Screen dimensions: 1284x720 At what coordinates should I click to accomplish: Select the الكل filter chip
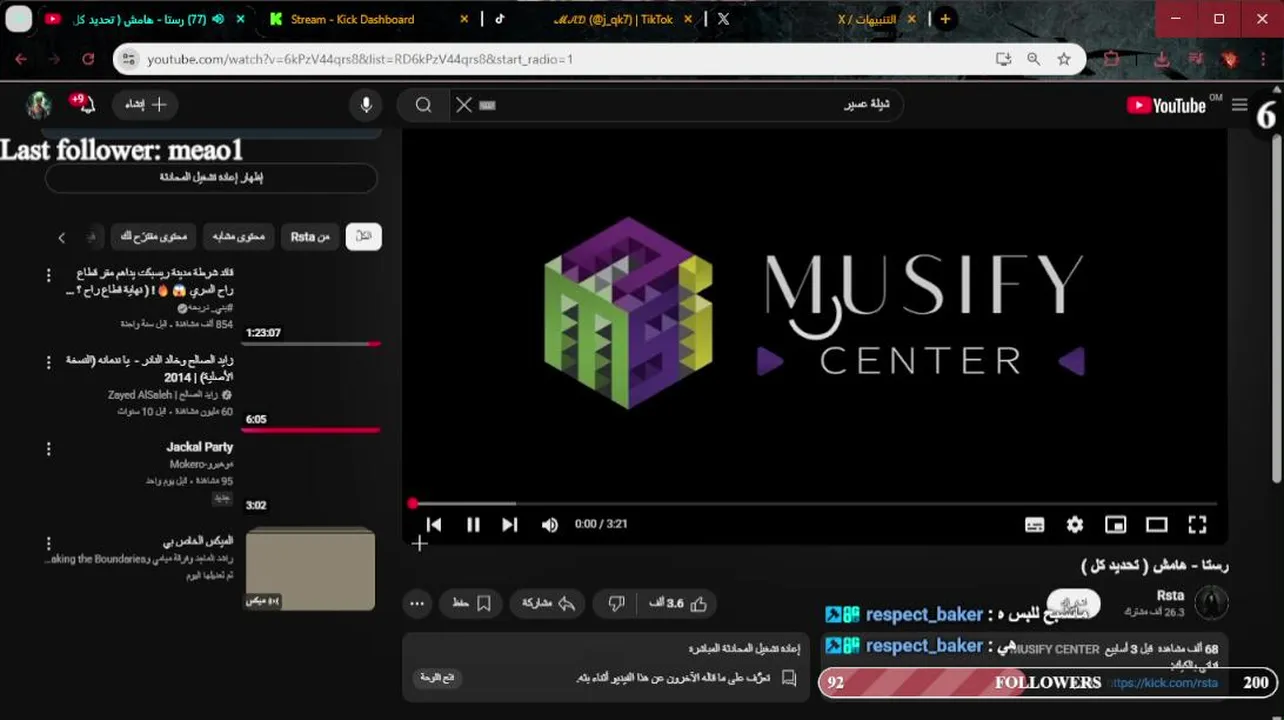[364, 237]
